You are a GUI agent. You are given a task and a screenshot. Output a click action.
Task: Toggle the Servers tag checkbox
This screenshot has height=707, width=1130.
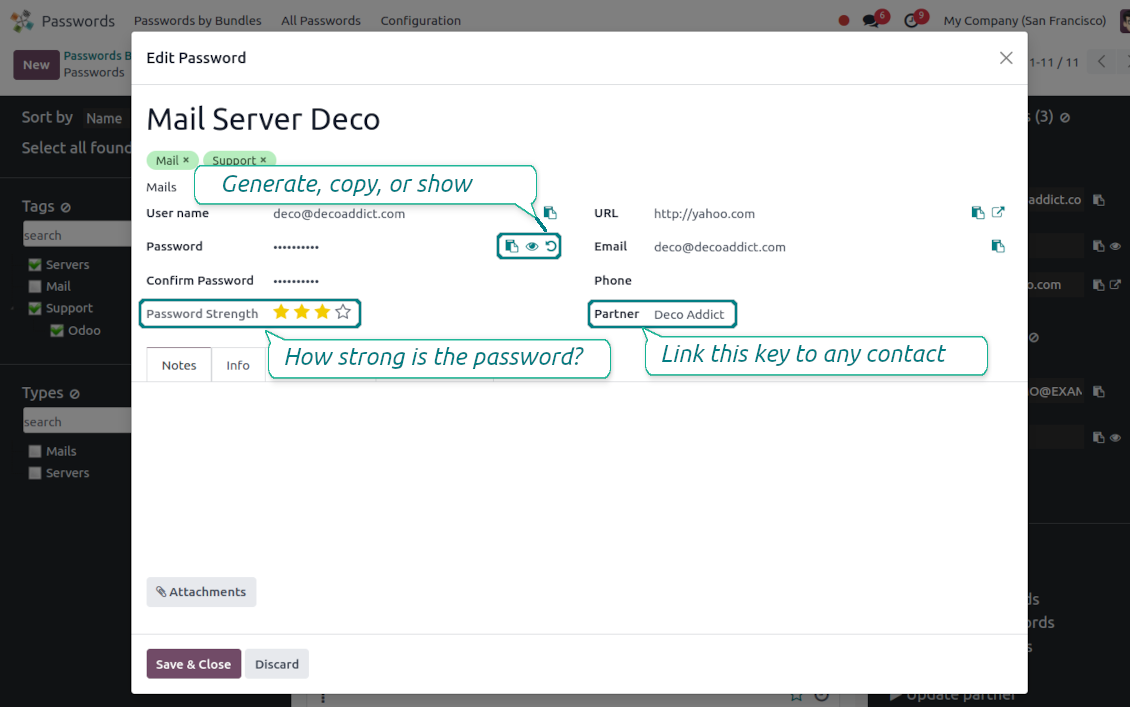[35, 265]
